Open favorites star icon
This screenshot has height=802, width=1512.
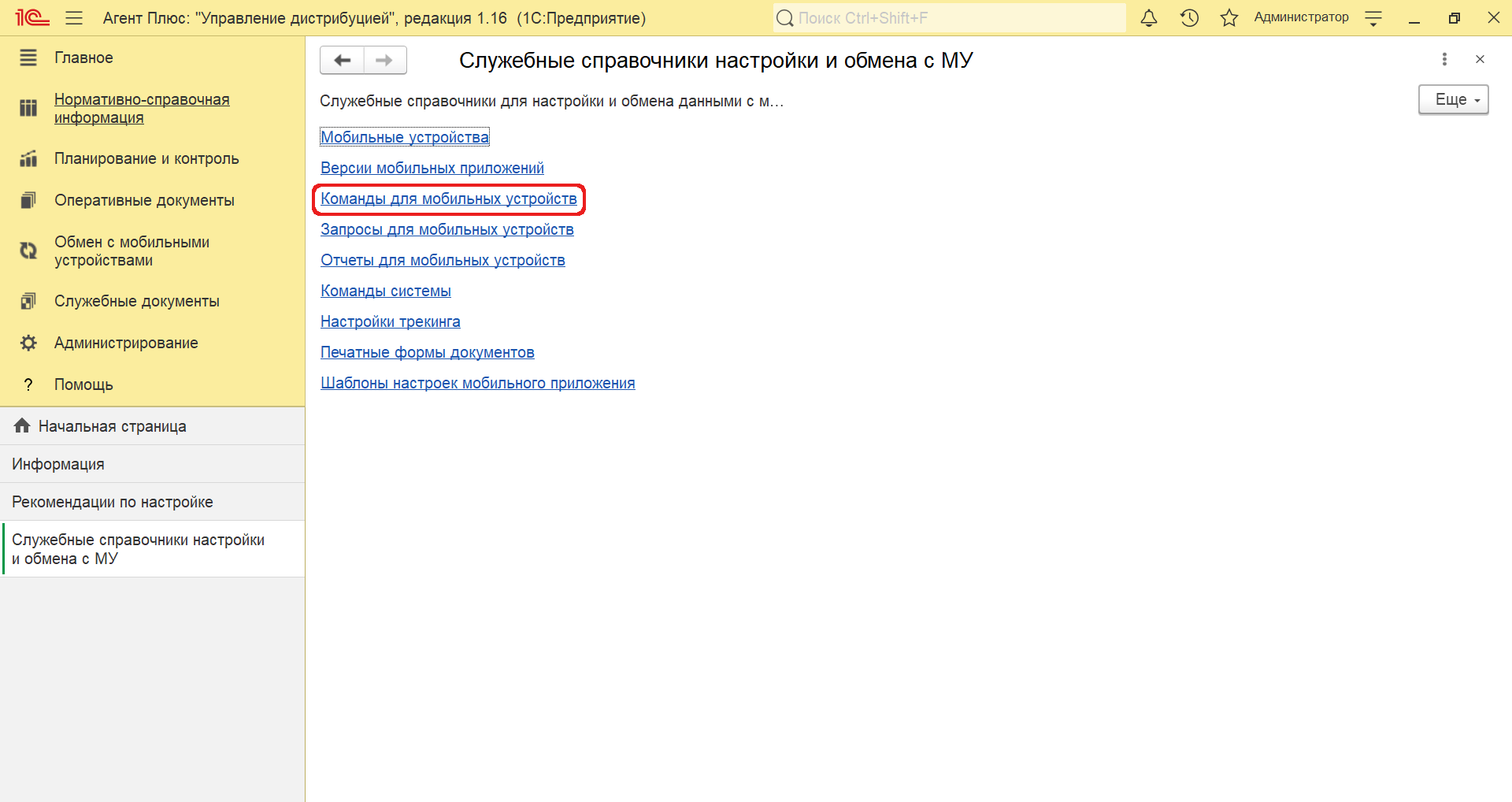tap(1228, 18)
